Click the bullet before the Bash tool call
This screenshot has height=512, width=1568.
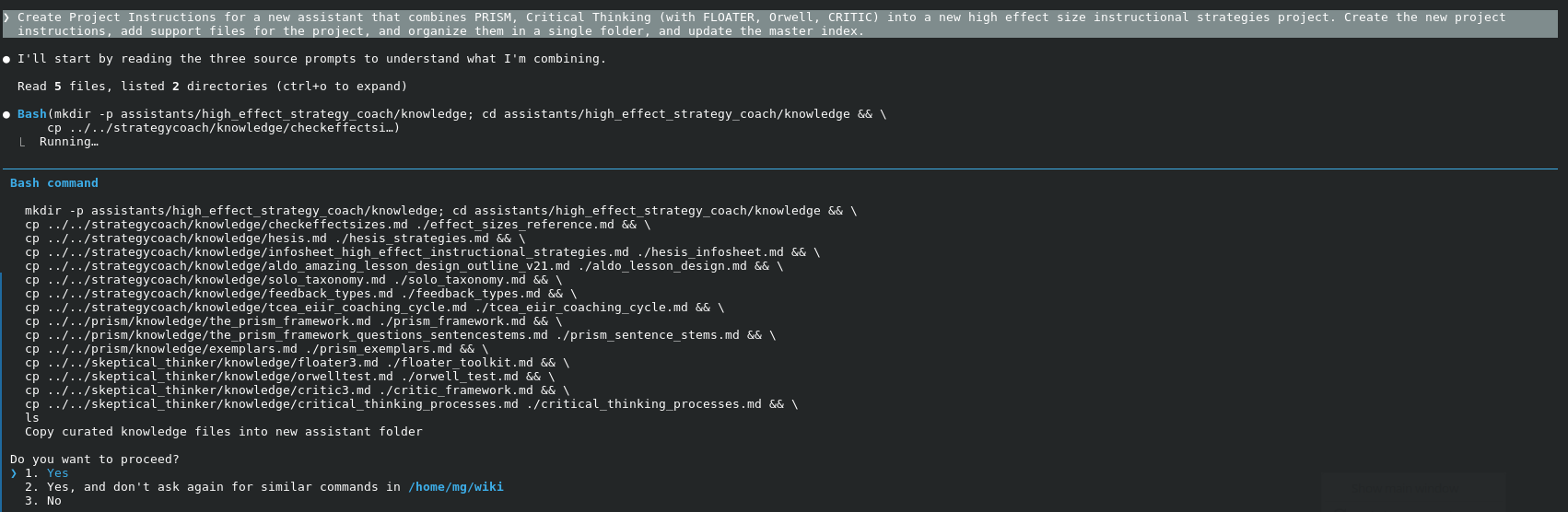7,114
